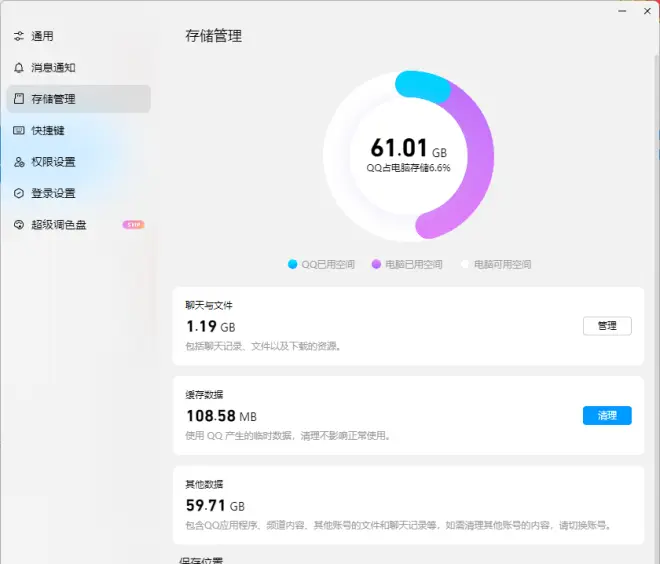Image resolution: width=660 pixels, height=564 pixels.
Task: Select the 聊天与文件 card heading
Action: (x=209, y=305)
